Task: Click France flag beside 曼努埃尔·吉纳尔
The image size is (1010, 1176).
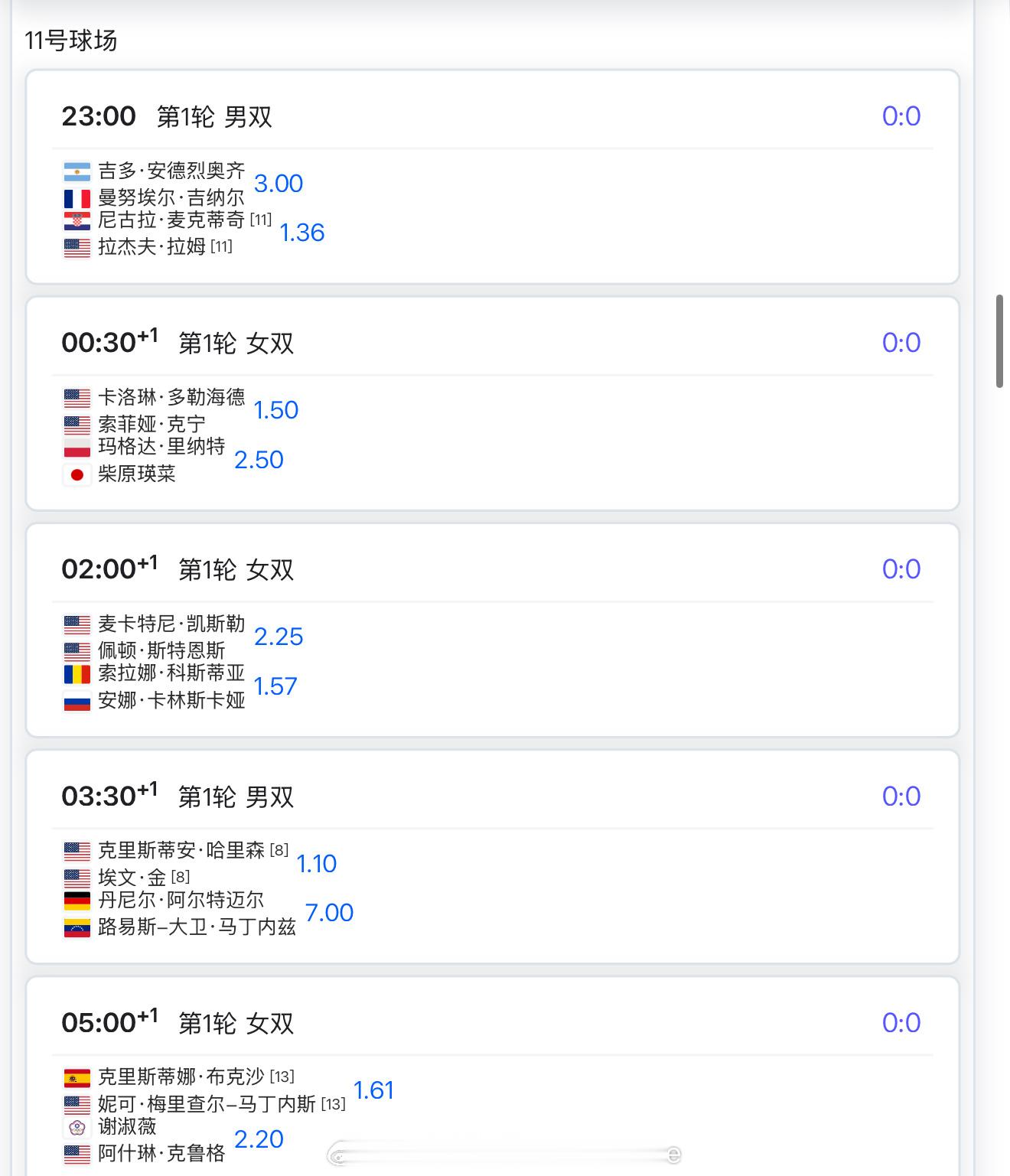Action: [77, 199]
